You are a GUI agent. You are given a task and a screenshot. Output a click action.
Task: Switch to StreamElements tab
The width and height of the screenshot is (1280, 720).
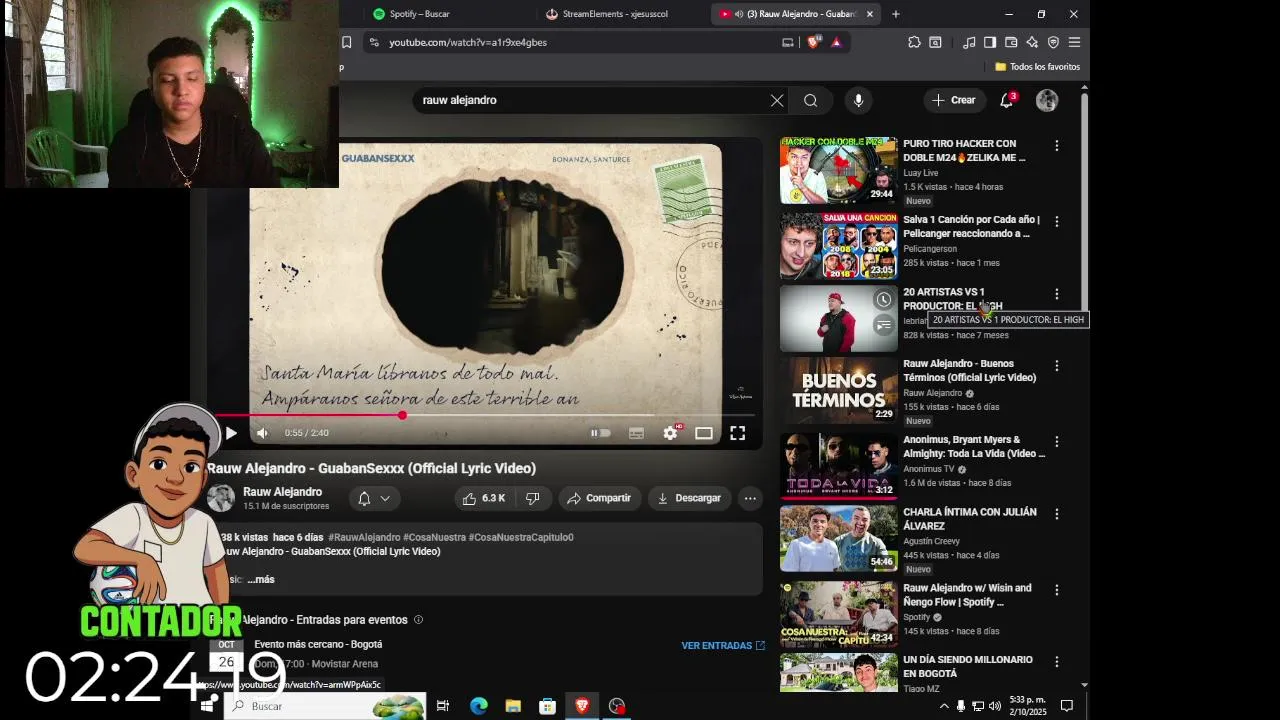tap(620, 14)
